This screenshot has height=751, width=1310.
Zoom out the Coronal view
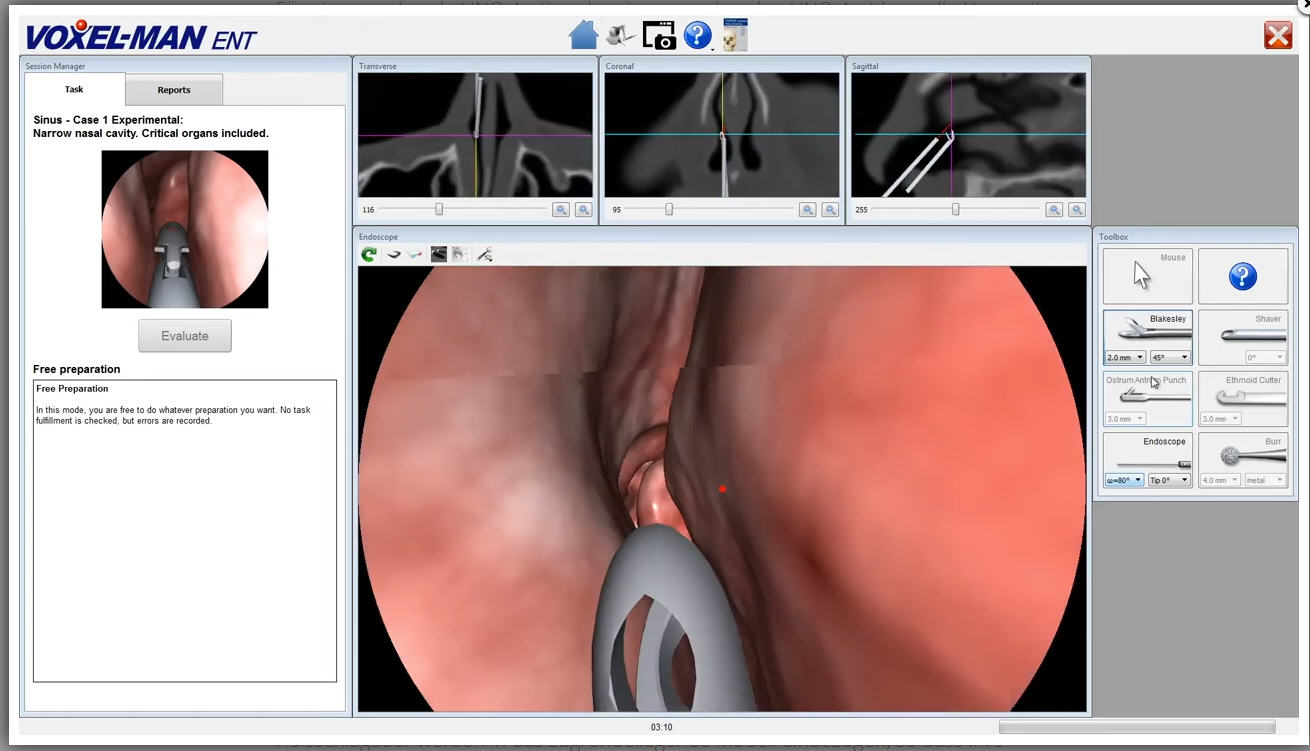coord(831,210)
